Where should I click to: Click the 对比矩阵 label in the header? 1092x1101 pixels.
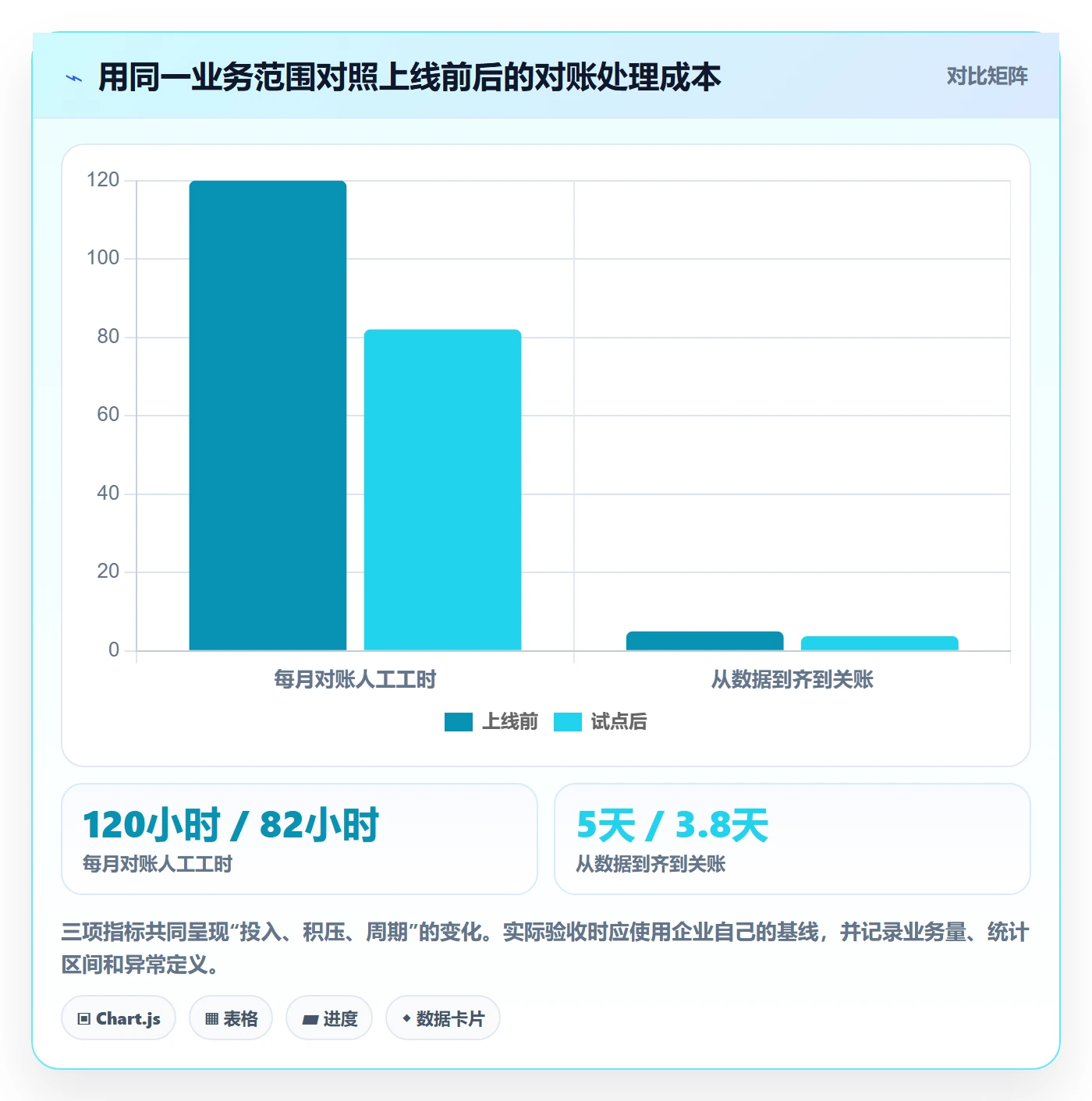click(x=987, y=76)
